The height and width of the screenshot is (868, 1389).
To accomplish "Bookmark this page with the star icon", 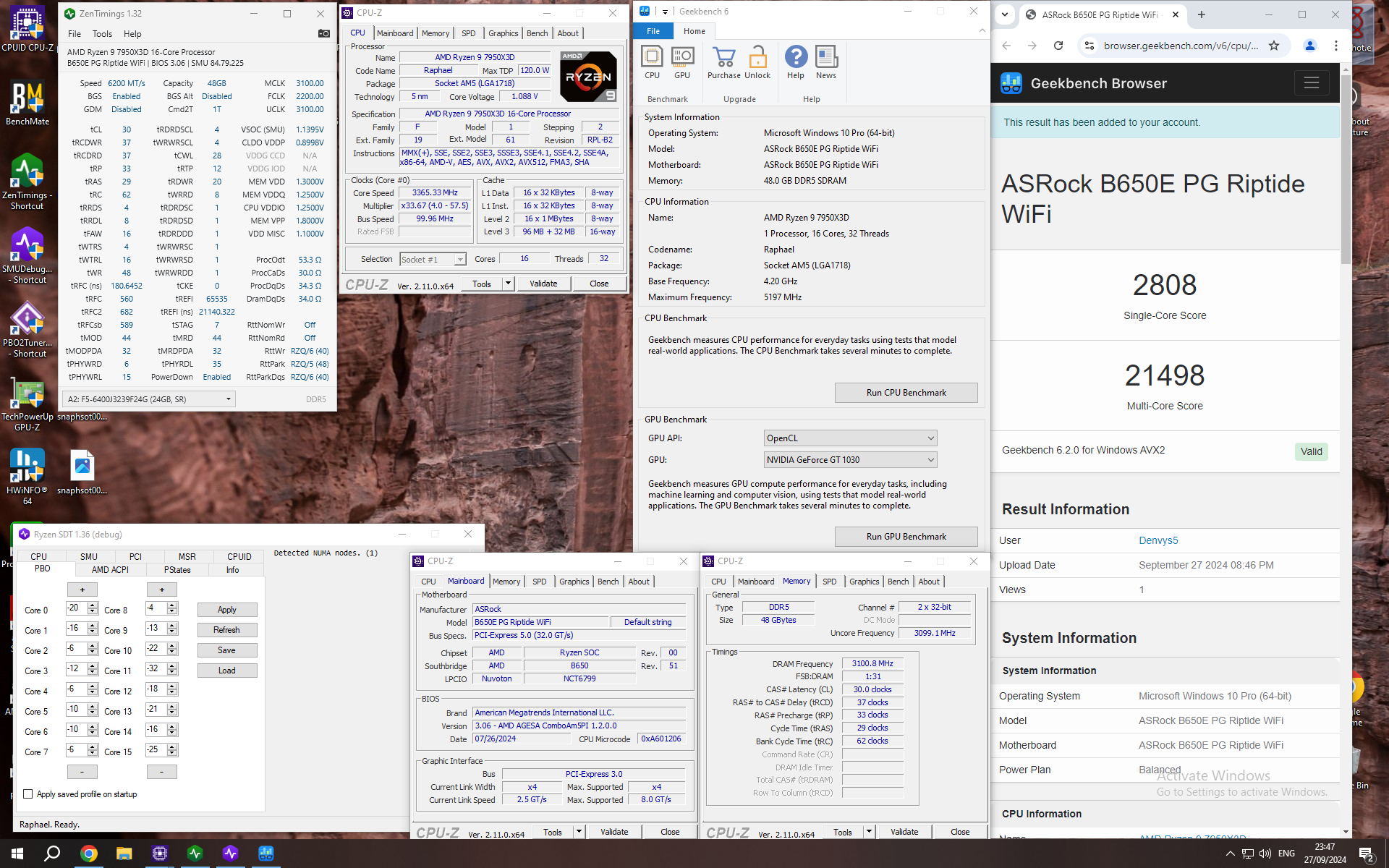I will coord(1274,46).
